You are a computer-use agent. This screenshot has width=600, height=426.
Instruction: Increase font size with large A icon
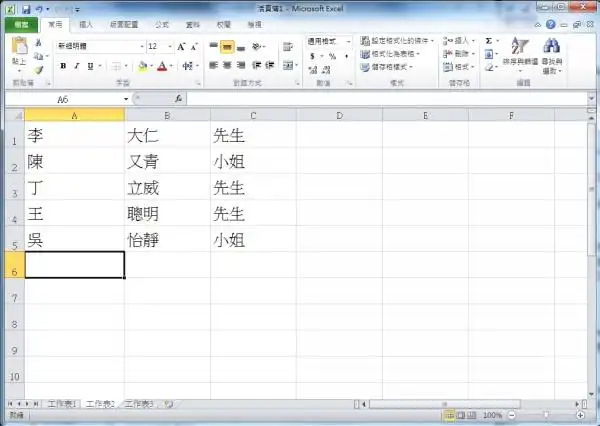(x=181, y=47)
